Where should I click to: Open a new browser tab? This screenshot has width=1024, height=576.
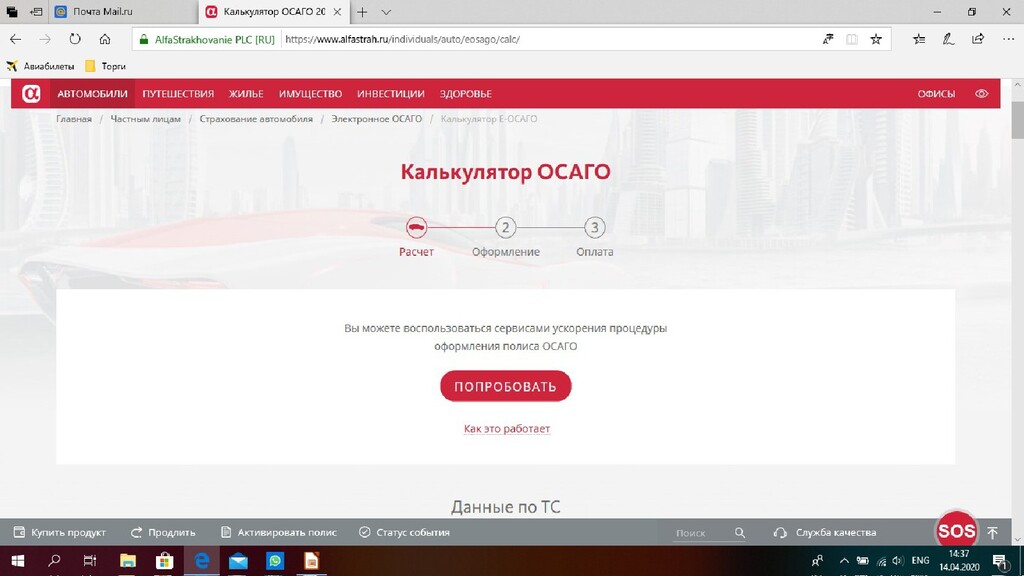[x=362, y=12]
